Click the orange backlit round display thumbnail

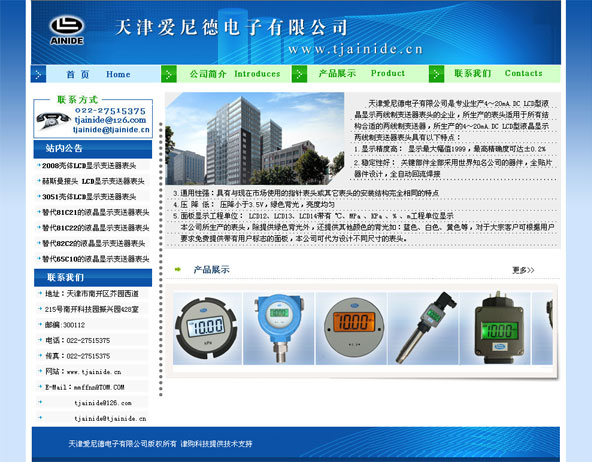352,328
